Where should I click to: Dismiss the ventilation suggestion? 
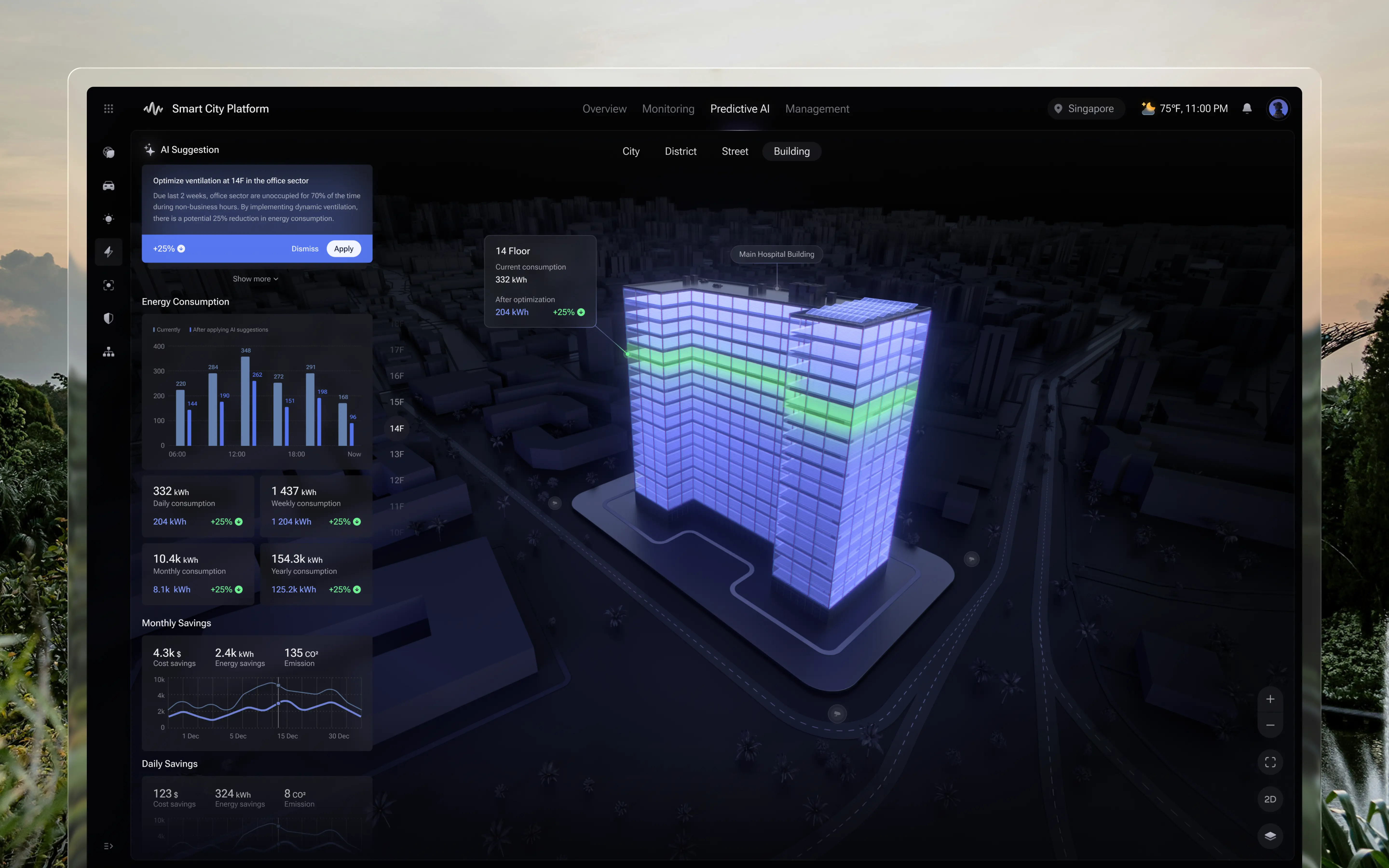coord(305,249)
